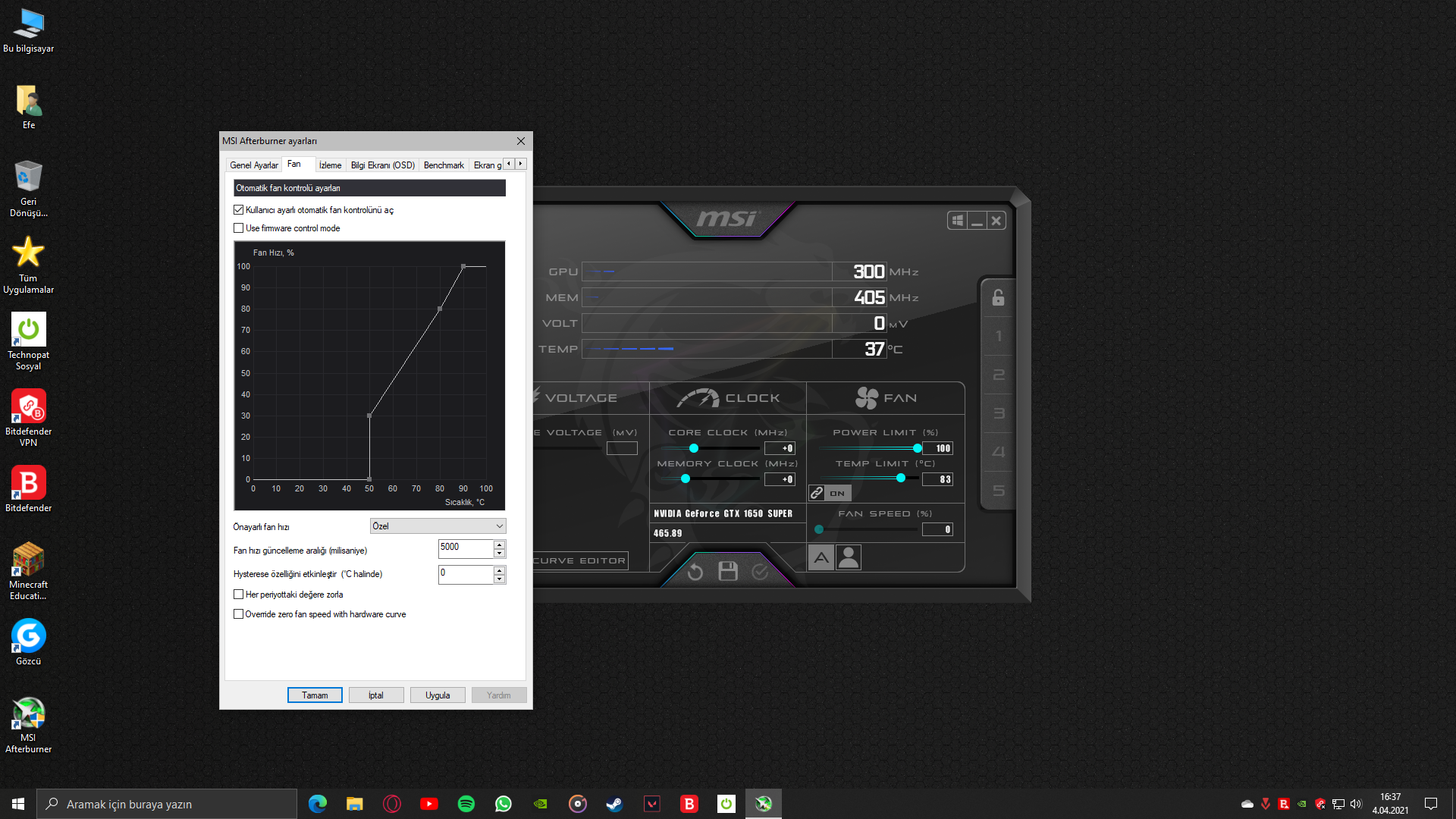Increase fan speed update period stepper
This screenshot has height=819, width=1456.
[x=499, y=544]
